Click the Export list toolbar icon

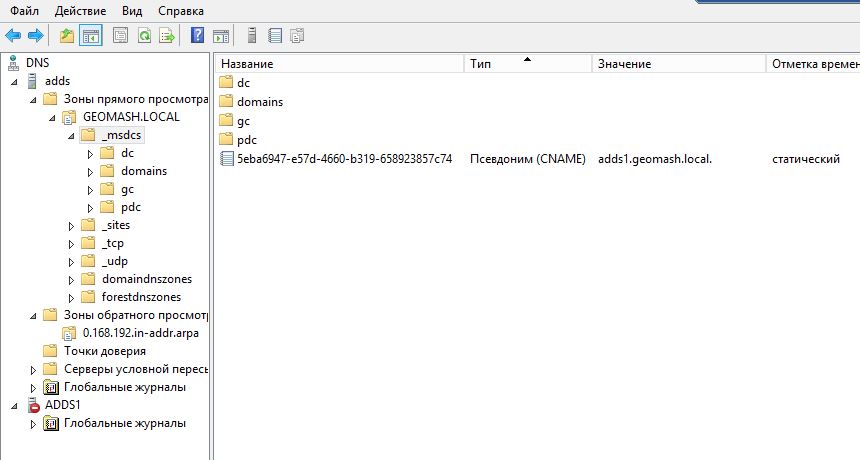click(167, 36)
